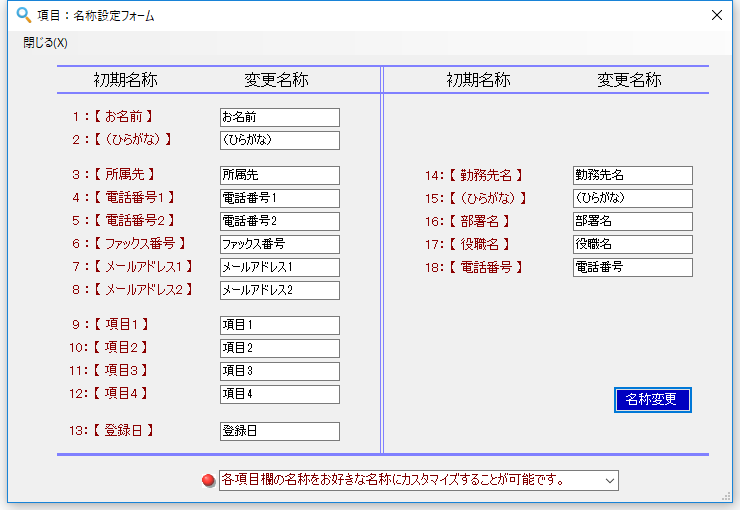
Task: Open the 閉じる(X) menu
Action: 45,42
